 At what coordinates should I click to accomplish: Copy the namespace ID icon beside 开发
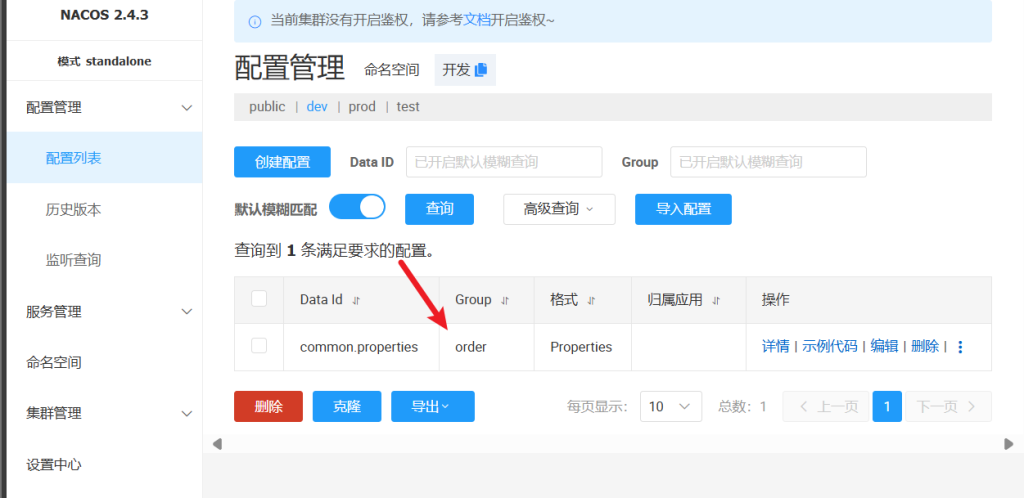tap(481, 70)
